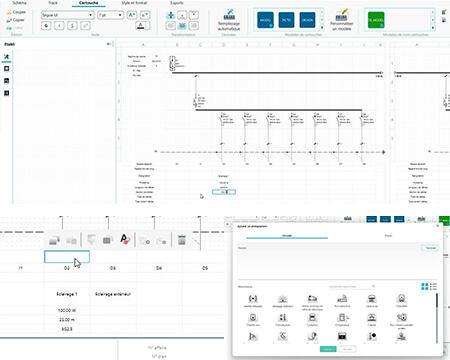Viewport: 450px width, 360px height.
Task: Open the Tracé ribbon tab
Action: [x=53, y=3]
